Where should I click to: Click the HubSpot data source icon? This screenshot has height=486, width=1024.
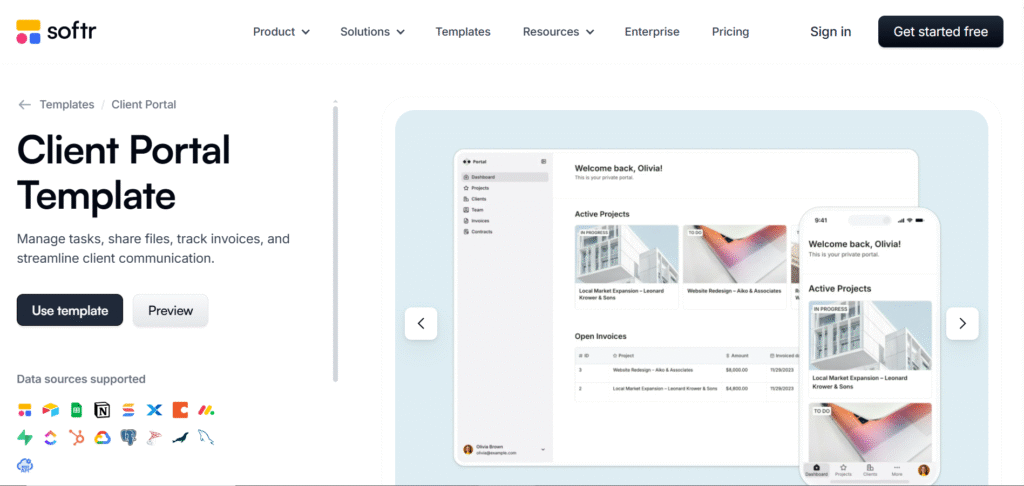tap(76, 437)
